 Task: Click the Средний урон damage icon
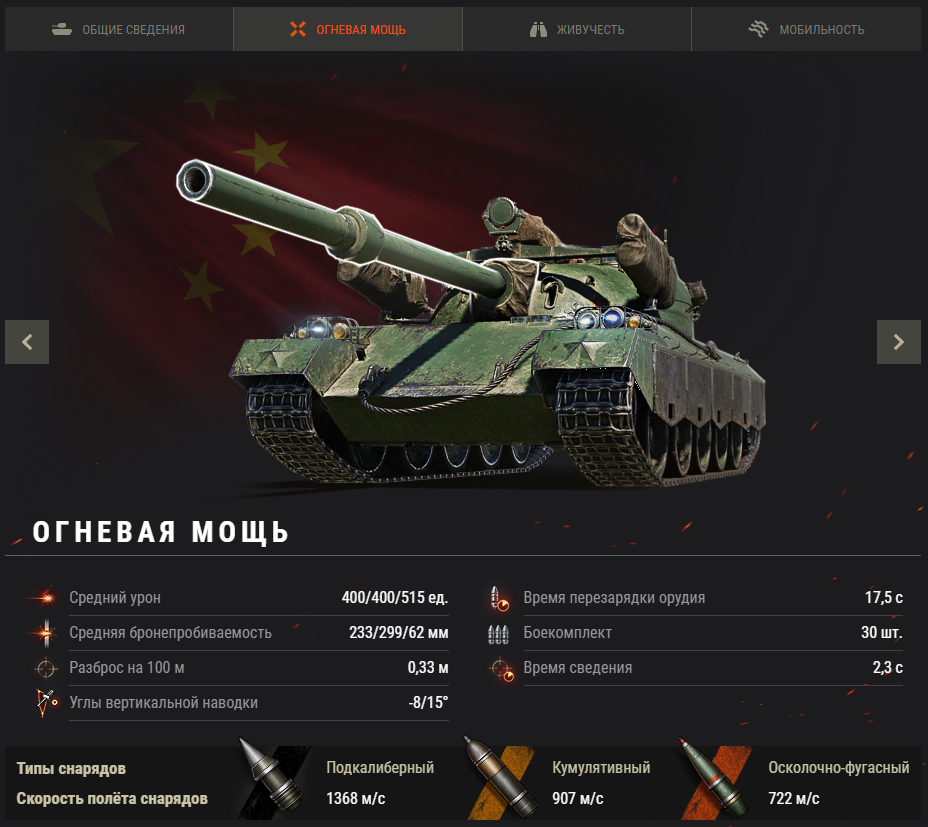tap(45, 597)
